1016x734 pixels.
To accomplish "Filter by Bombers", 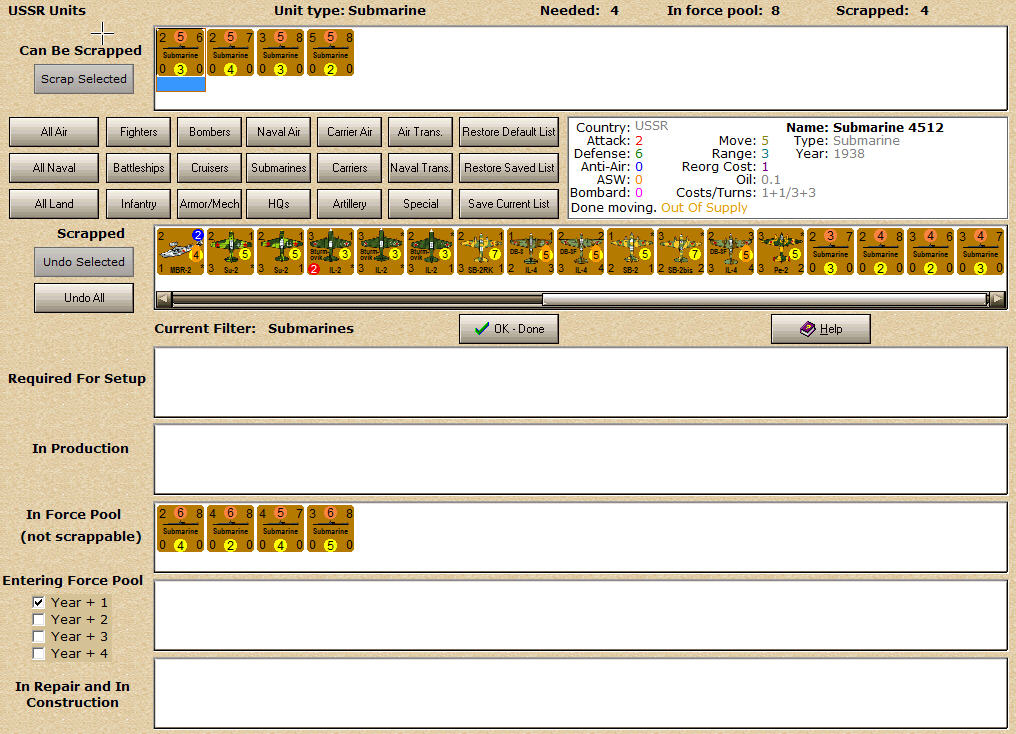I will [x=209, y=132].
